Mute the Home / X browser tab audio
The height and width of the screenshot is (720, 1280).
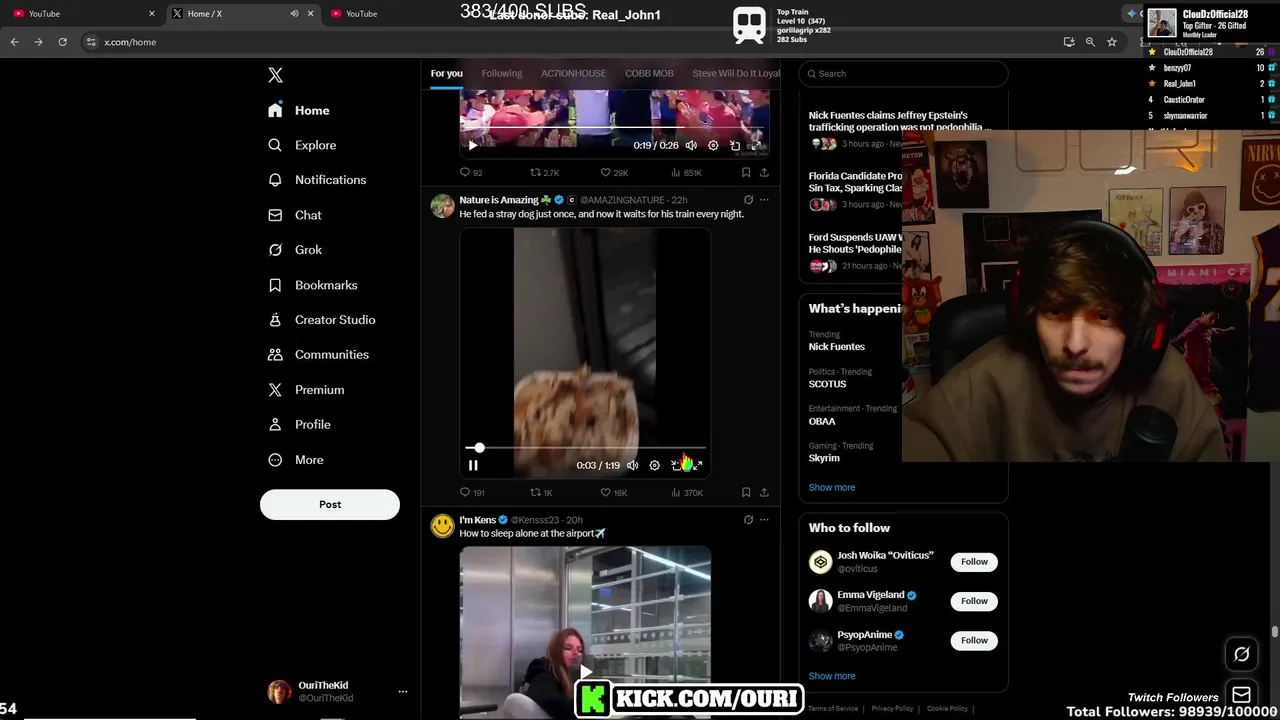[294, 14]
